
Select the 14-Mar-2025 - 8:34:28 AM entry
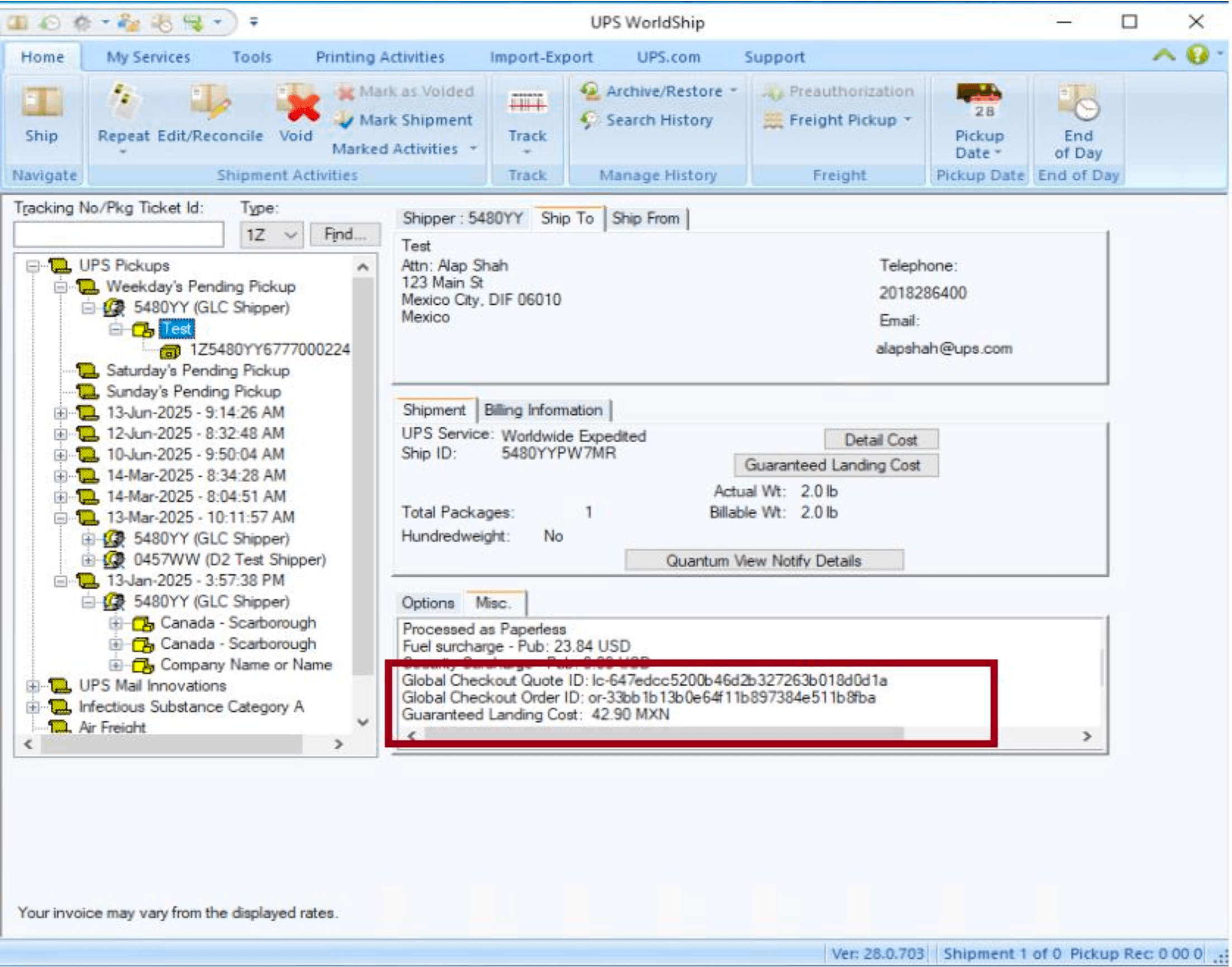click(x=196, y=476)
